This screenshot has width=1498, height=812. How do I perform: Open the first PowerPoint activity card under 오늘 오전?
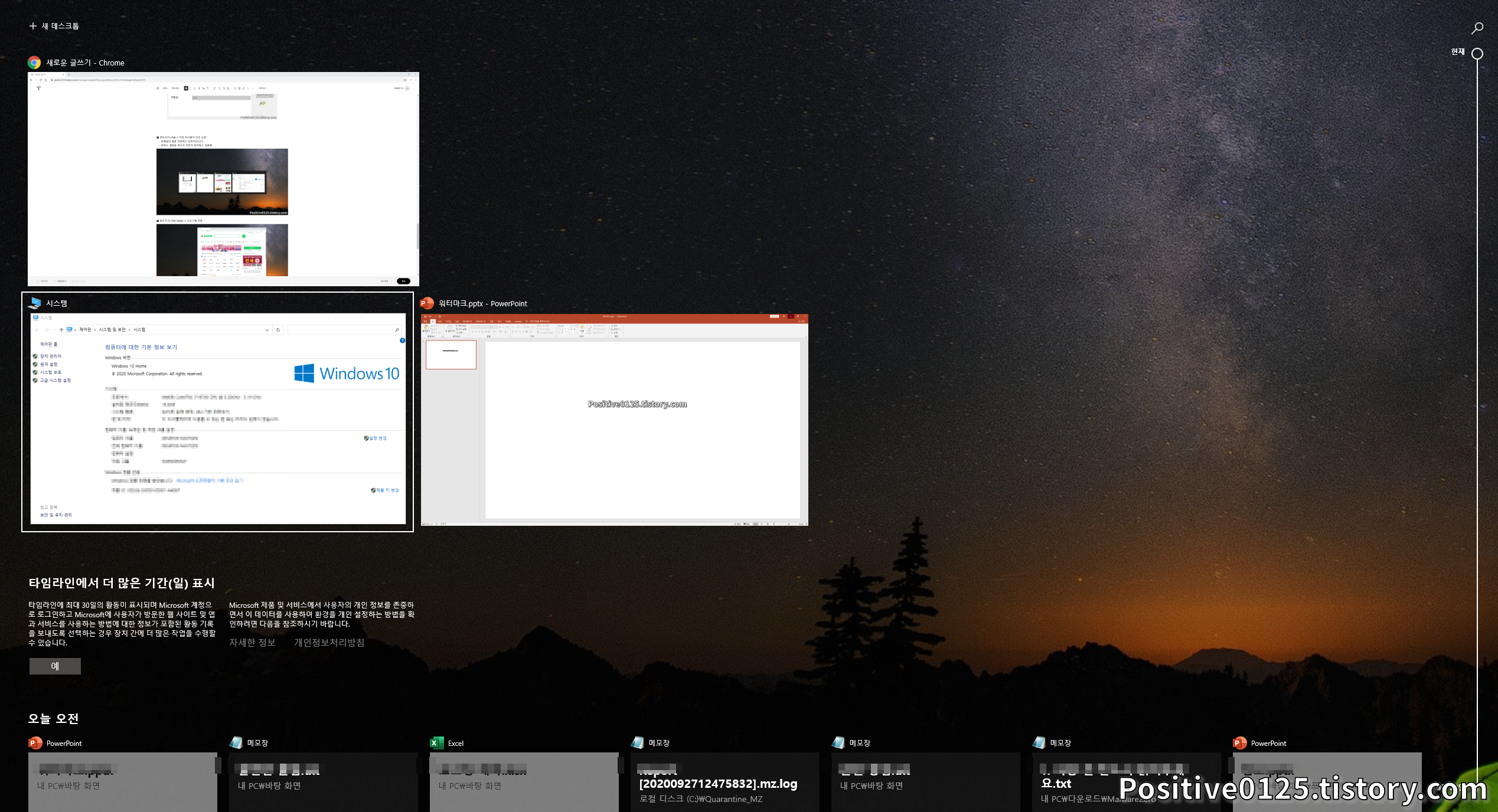[123, 781]
